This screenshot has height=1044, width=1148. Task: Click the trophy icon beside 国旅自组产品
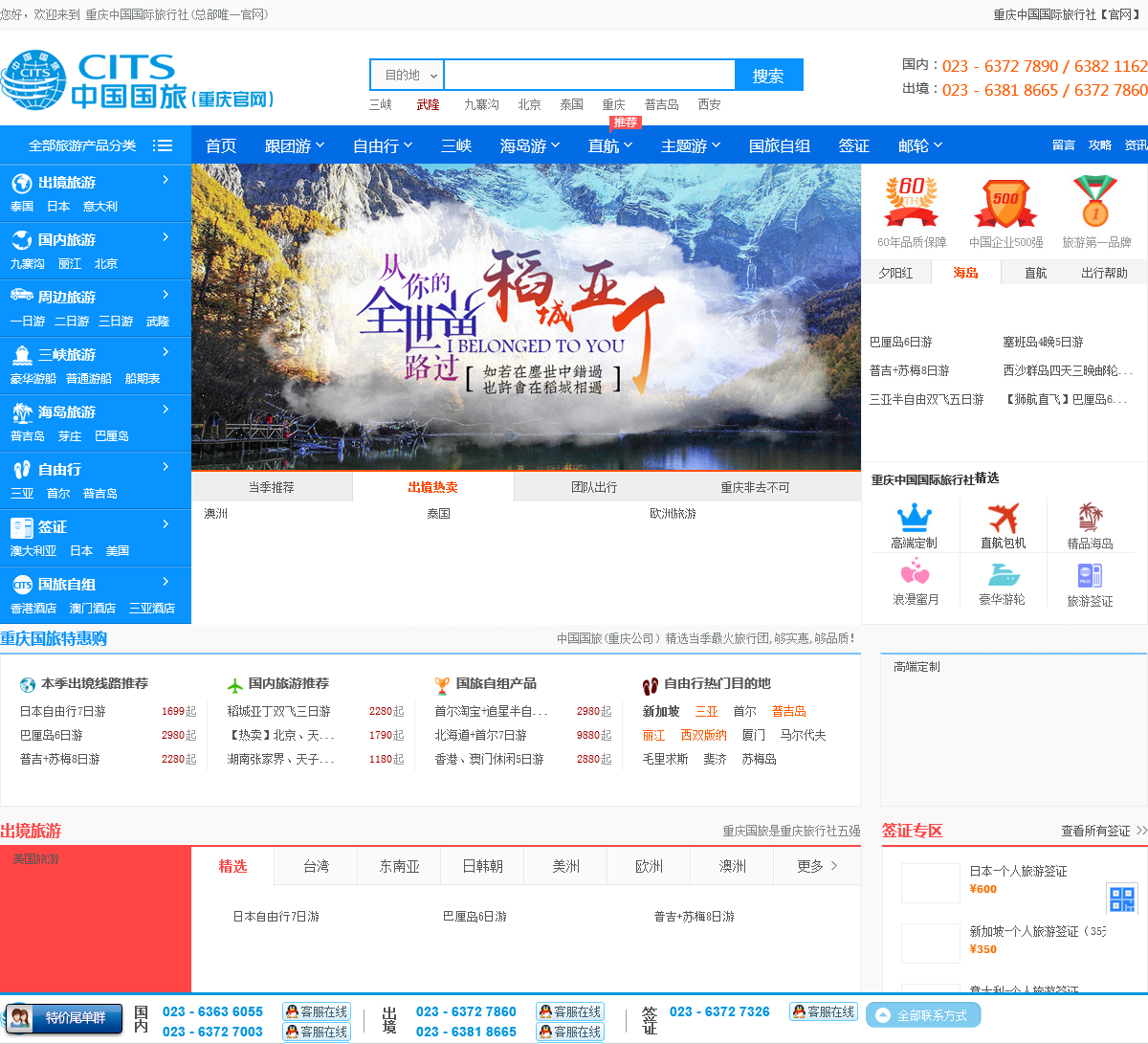(x=442, y=685)
